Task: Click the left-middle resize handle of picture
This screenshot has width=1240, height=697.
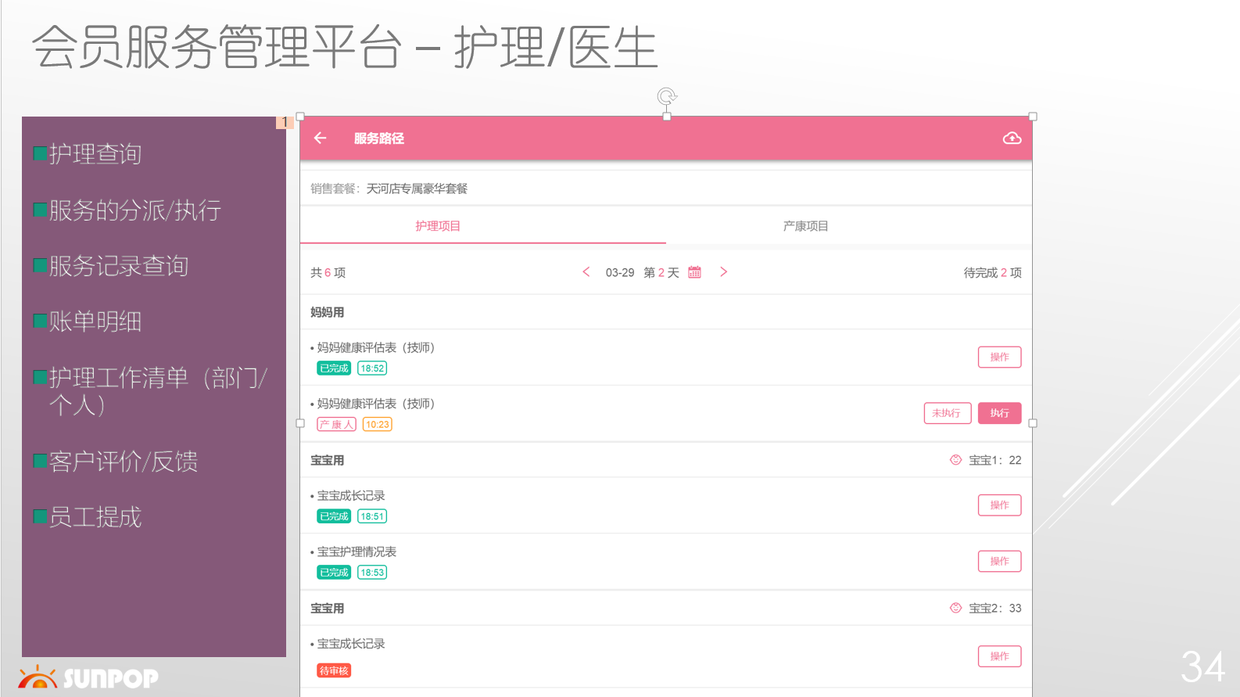Action: pos(300,423)
